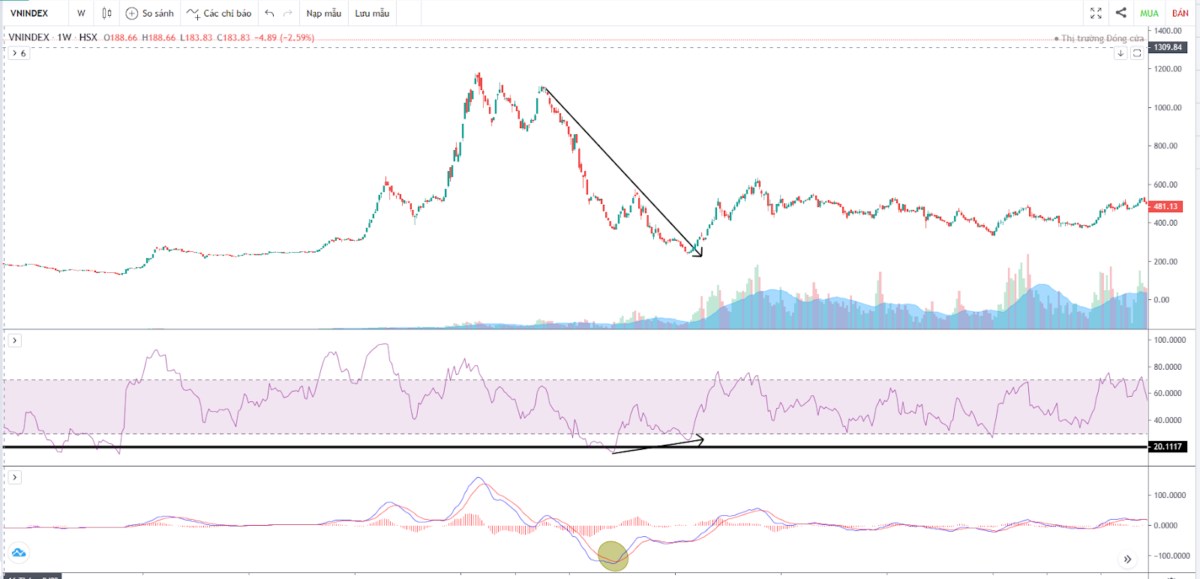Open the candlestick chart style selector

coord(106,14)
